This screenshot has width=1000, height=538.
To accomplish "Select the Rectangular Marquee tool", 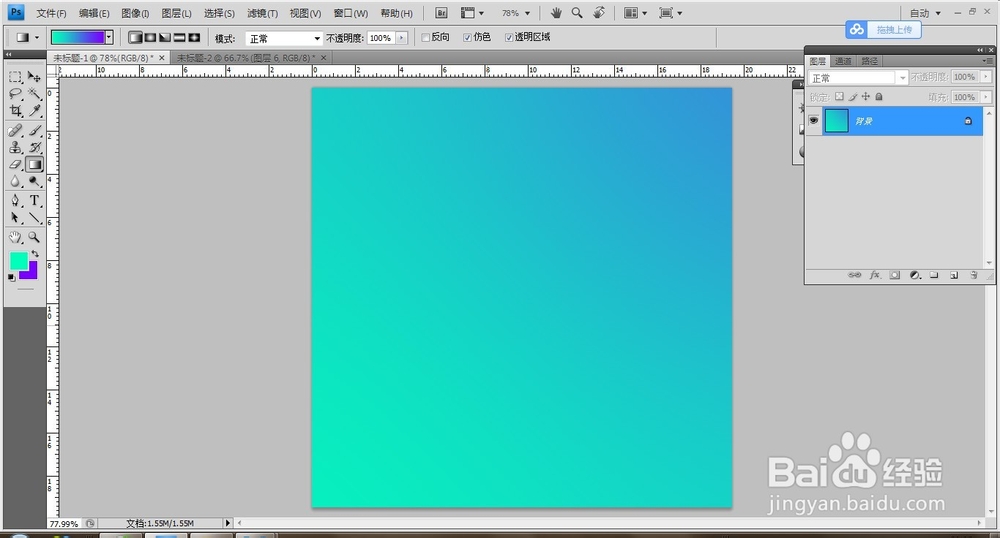I will [x=15, y=77].
